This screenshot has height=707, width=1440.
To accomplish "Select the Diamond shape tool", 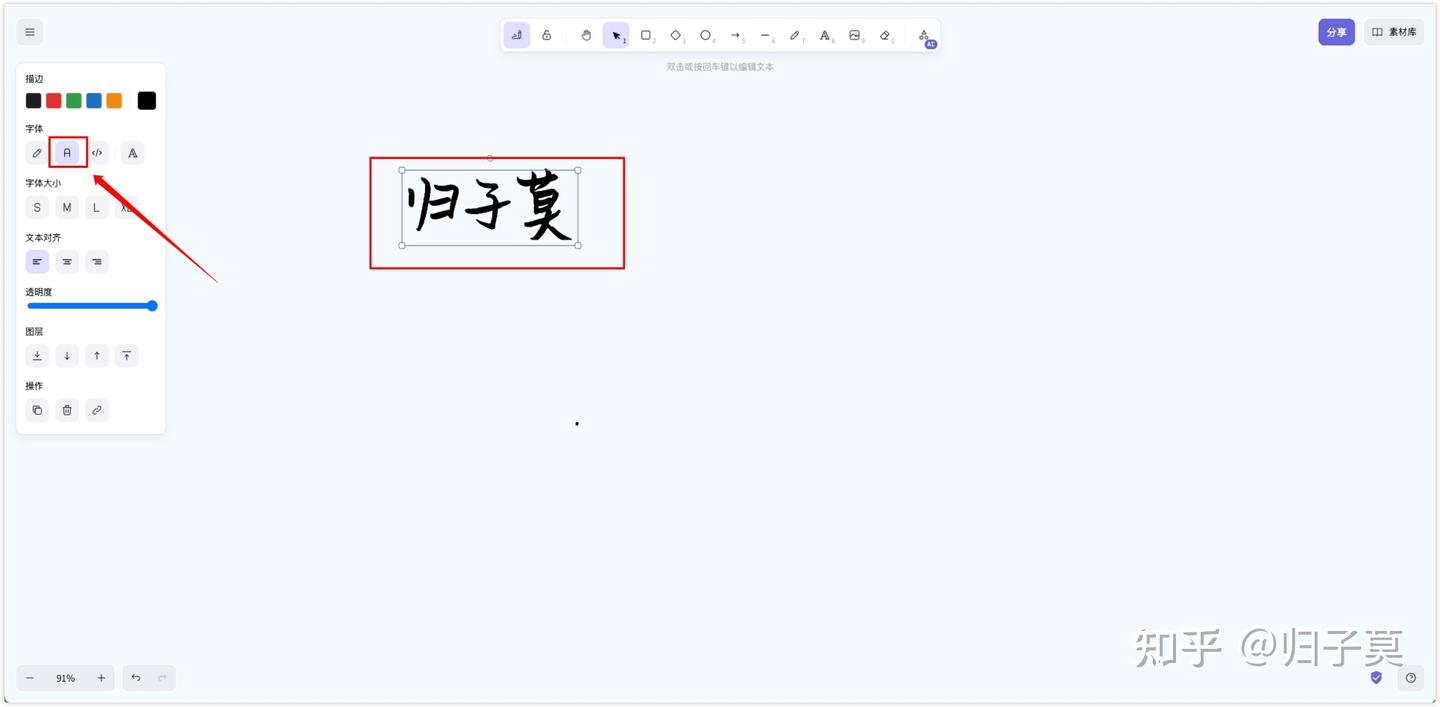I will pyautogui.click(x=676, y=35).
